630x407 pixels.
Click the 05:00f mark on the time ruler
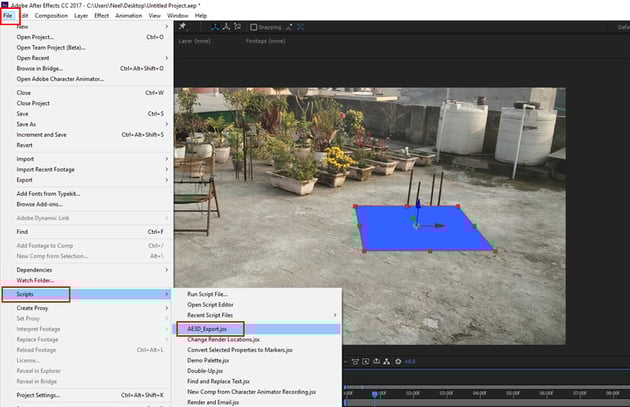(x=513, y=393)
